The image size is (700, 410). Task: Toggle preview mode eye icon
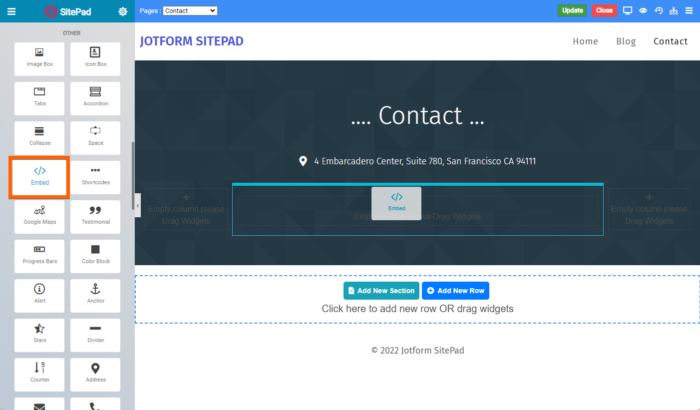tap(643, 11)
